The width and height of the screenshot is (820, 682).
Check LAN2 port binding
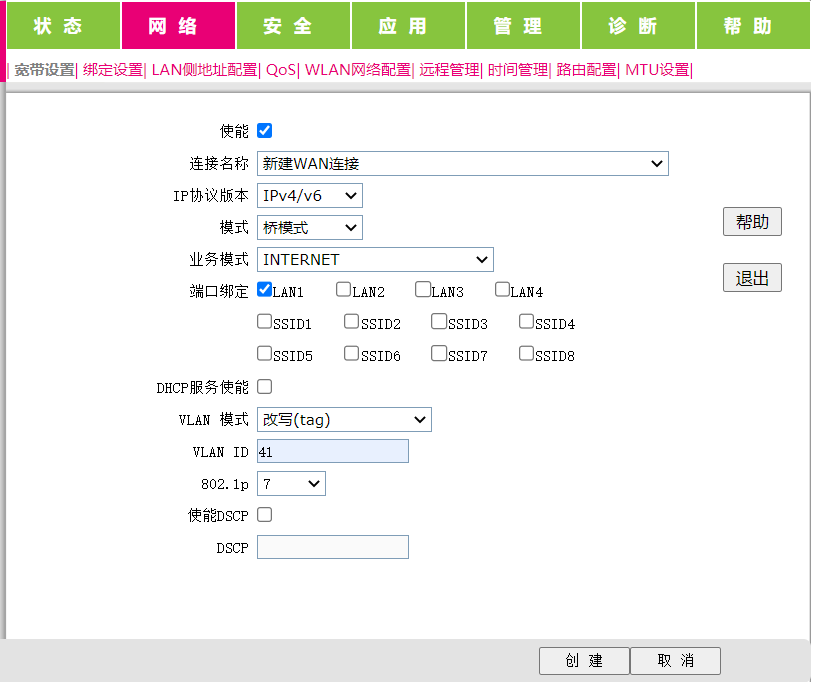344,289
